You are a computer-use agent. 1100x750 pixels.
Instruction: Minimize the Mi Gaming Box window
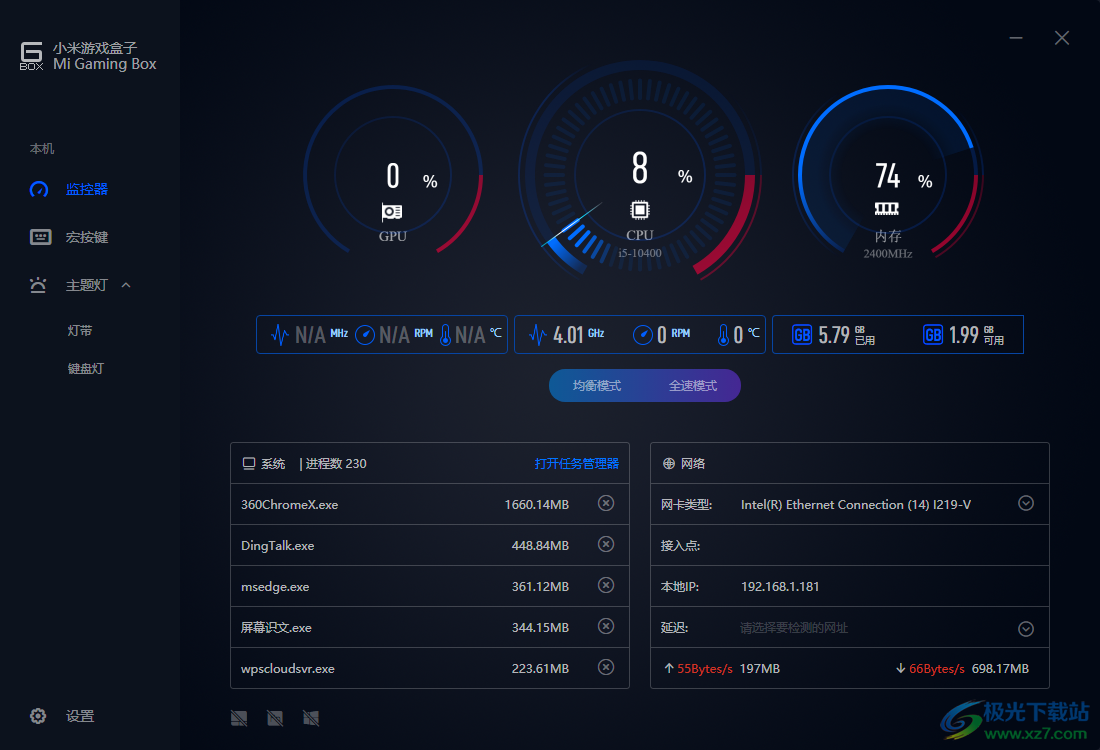tap(1016, 38)
